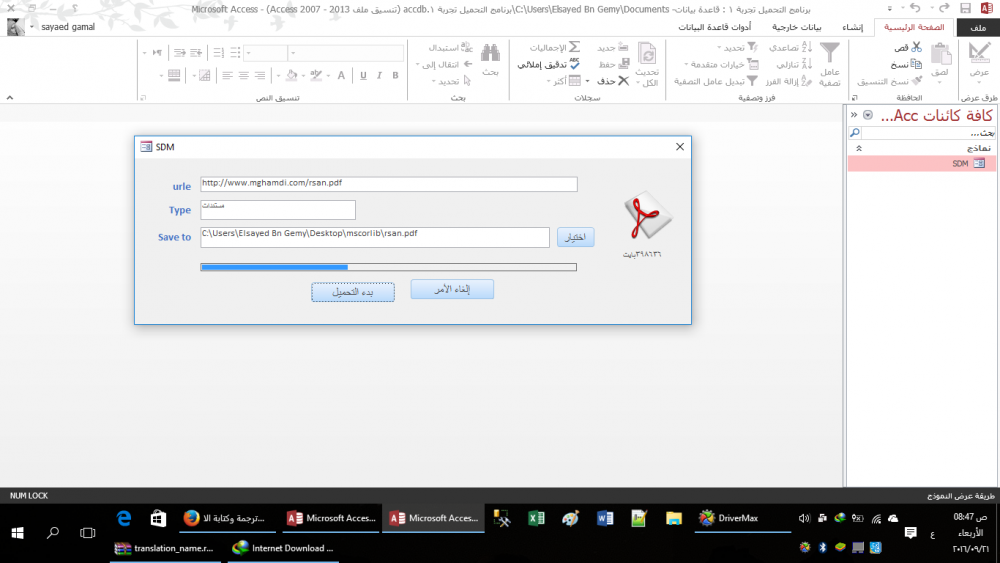Click the Underline U icon

coord(363,75)
